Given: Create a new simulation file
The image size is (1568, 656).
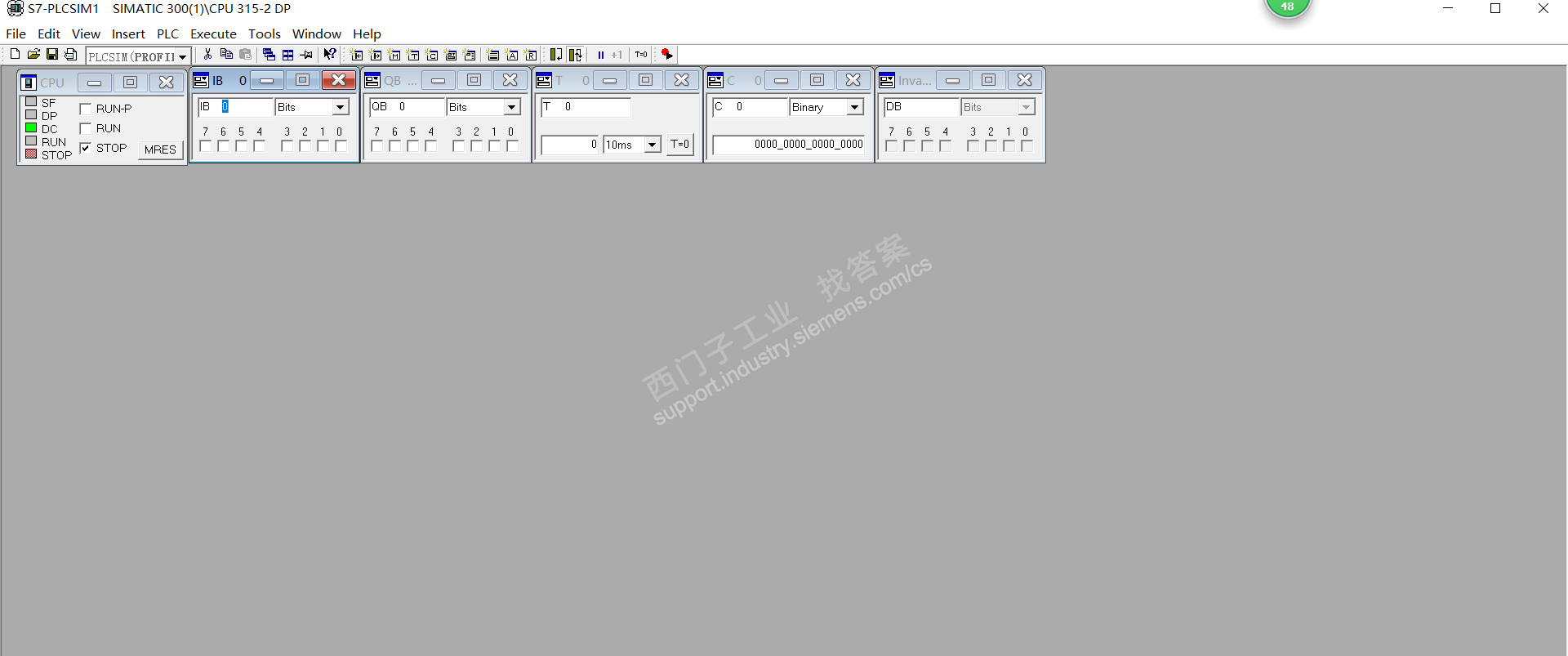Looking at the screenshot, I should click(x=15, y=54).
